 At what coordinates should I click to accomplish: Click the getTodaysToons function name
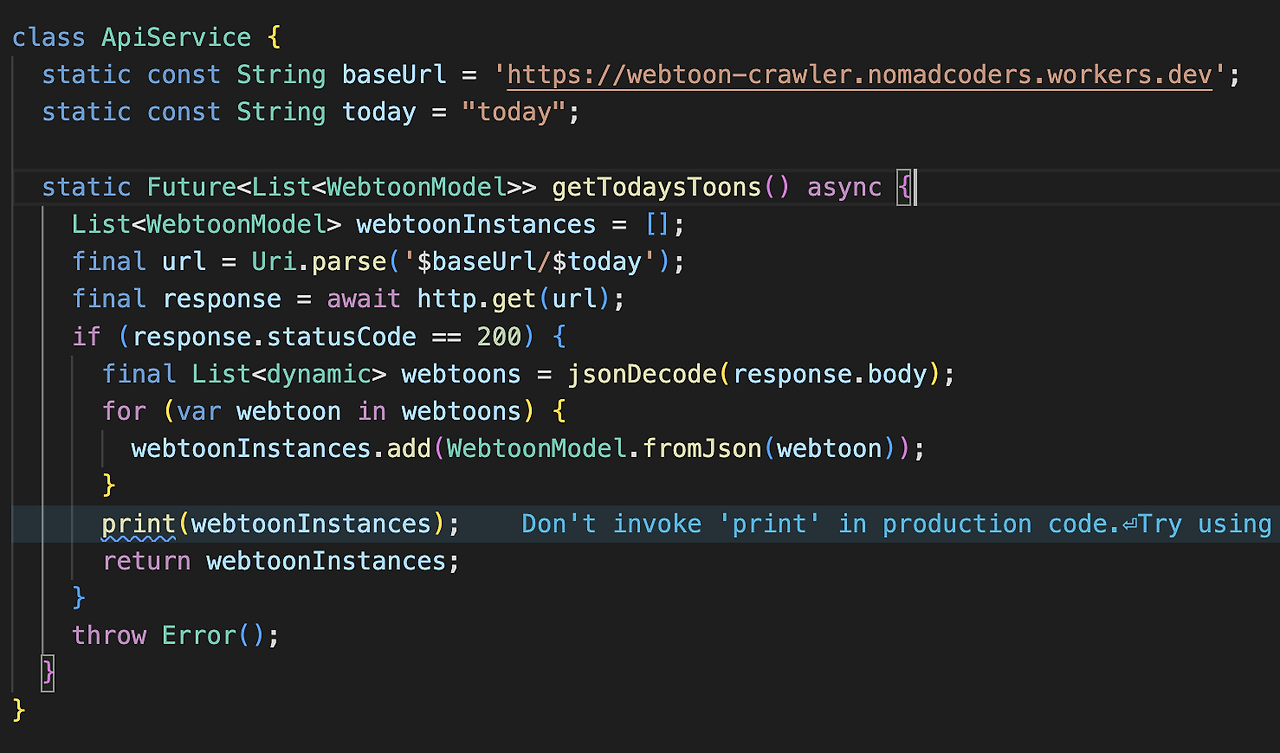click(656, 186)
